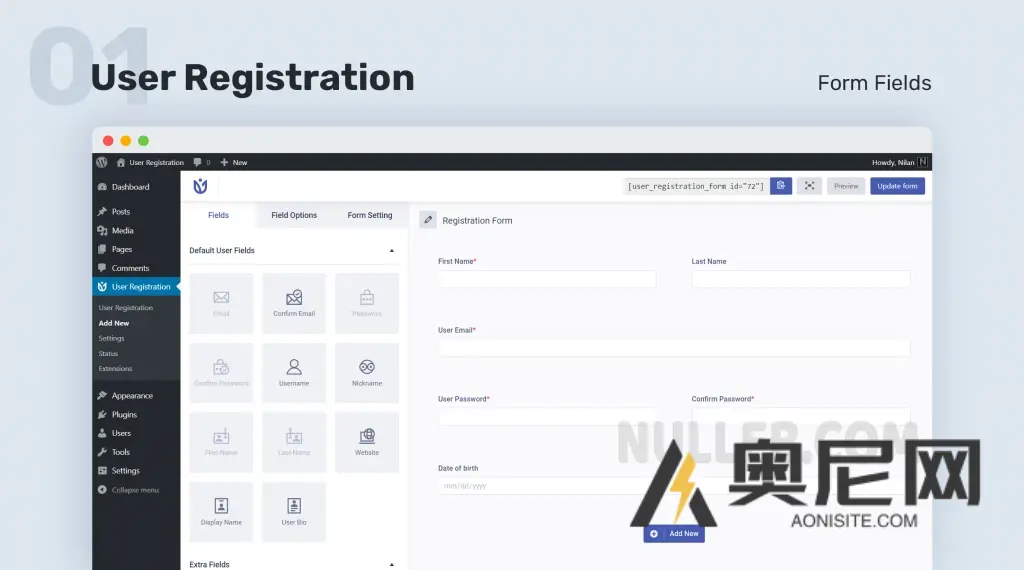Click User Registration submenu link
This screenshot has height=570, width=1024.
click(x=125, y=308)
